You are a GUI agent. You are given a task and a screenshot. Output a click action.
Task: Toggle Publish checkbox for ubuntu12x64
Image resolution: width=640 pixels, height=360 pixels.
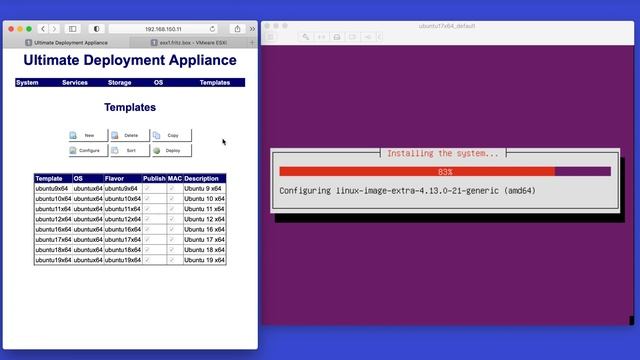(x=147, y=219)
